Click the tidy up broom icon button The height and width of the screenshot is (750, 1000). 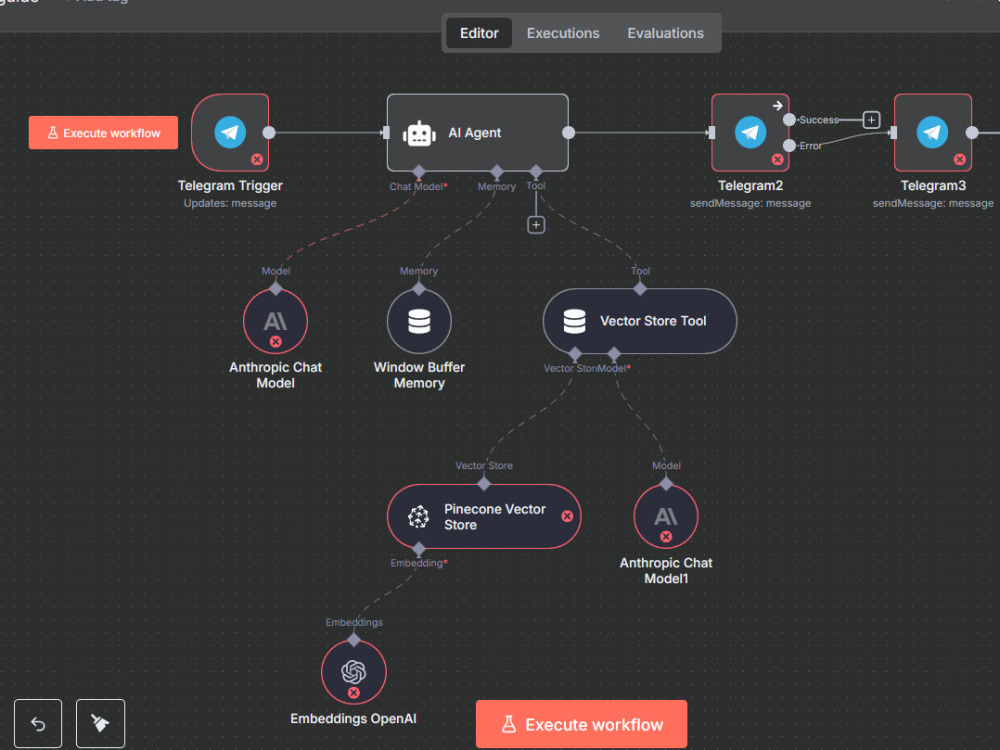tap(100, 724)
